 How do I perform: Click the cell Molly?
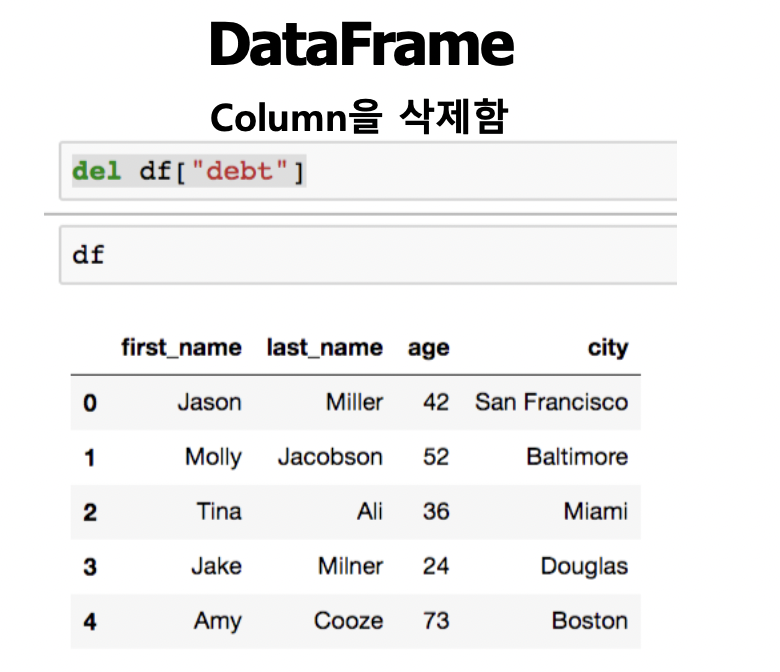pos(213,457)
